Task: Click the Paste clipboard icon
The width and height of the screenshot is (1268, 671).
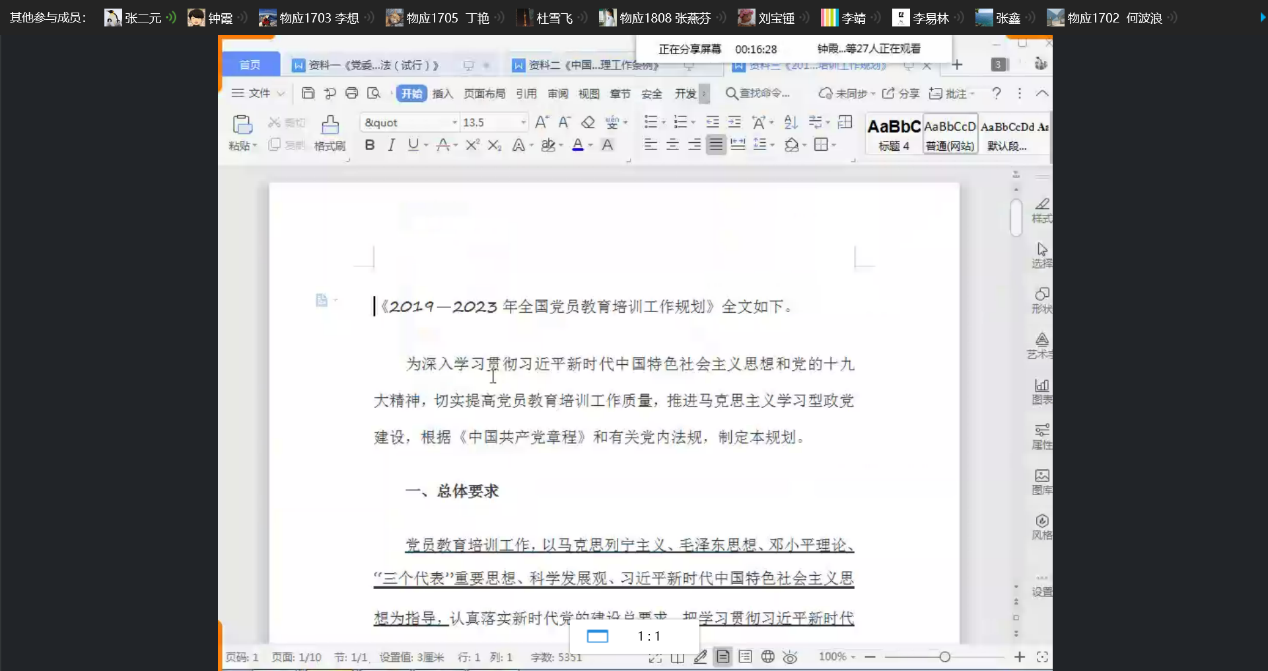Action: pyautogui.click(x=242, y=125)
